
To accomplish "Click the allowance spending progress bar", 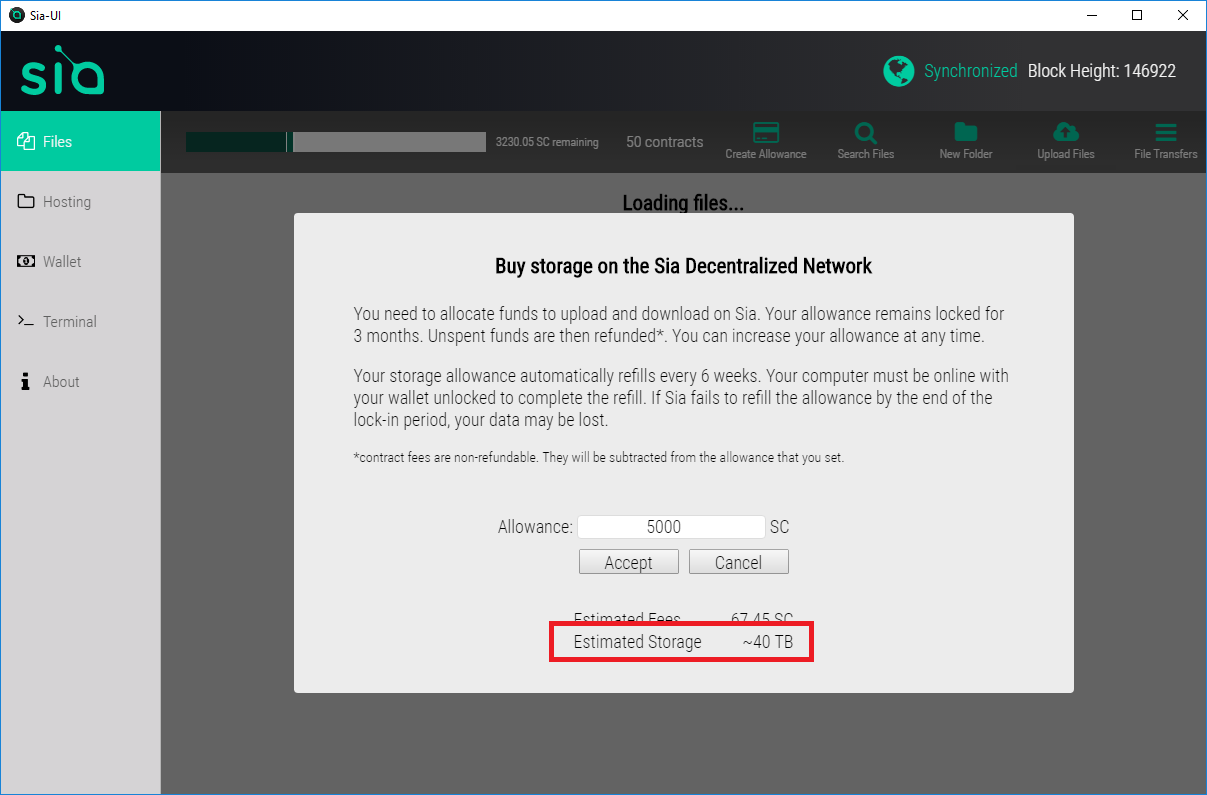I will (x=336, y=142).
